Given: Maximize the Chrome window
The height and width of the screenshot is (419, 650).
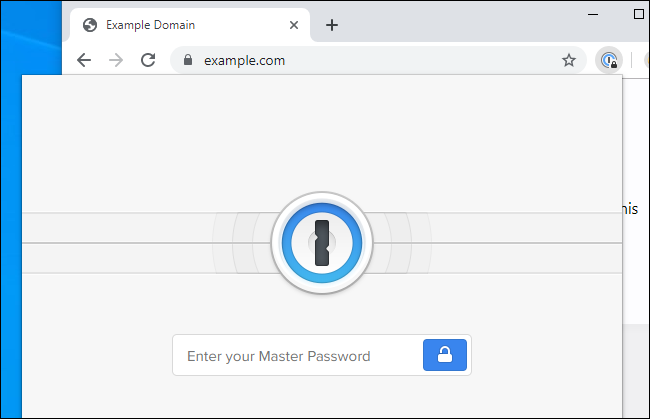Looking at the screenshot, I should [x=639, y=14].
